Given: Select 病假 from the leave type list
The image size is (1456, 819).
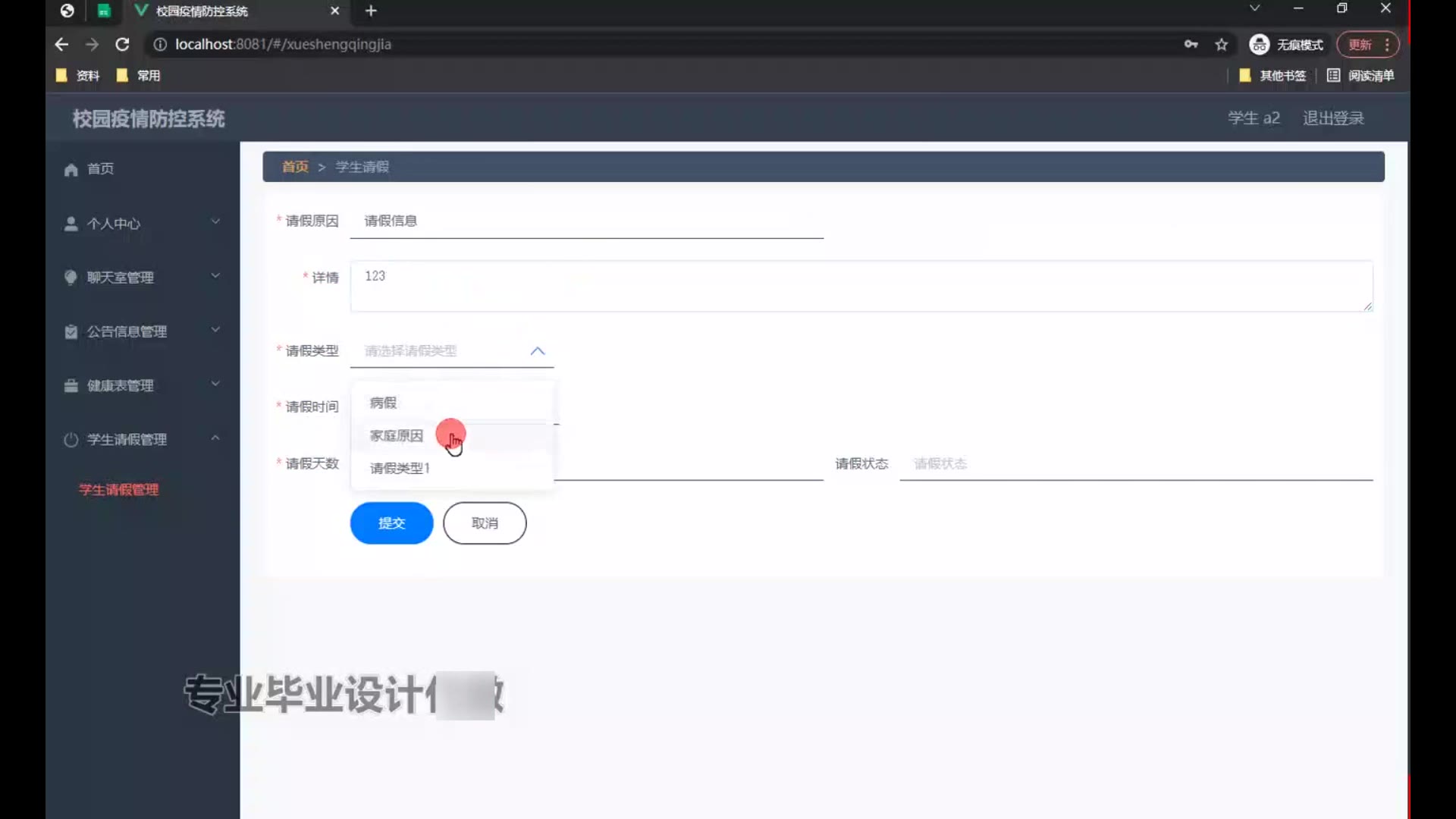Looking at the screenshot, I should [383, 403].
